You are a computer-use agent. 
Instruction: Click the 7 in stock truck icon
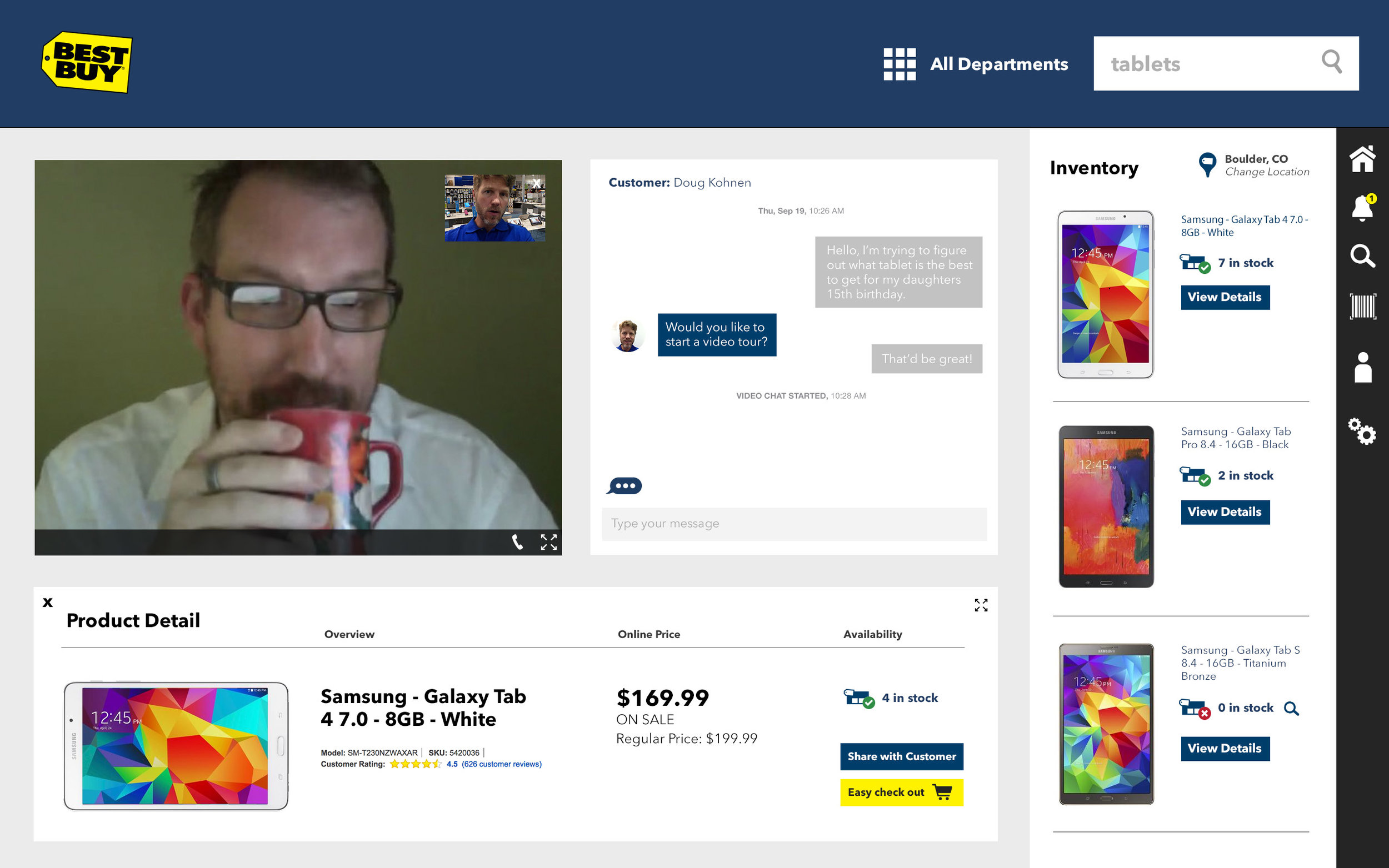[1195, 263]
